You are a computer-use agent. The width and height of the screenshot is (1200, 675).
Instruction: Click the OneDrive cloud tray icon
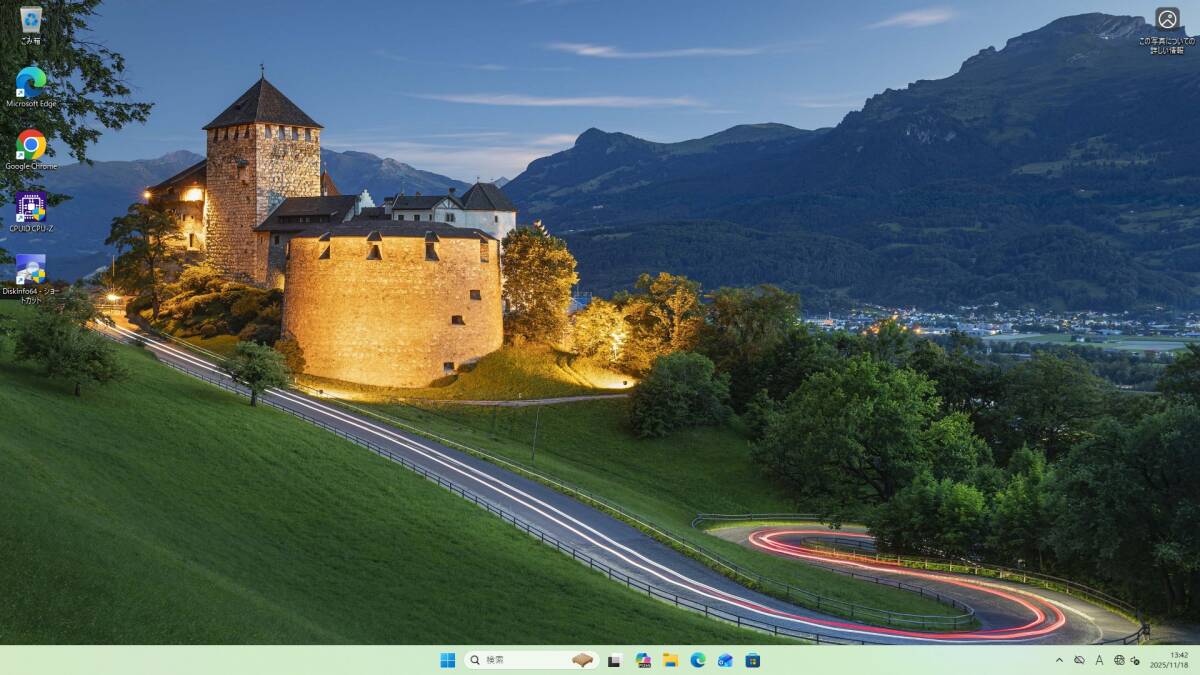[1079, 660]
